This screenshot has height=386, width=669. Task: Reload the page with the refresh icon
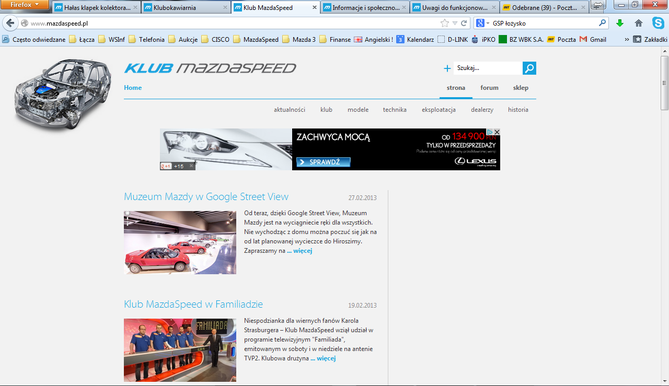pyautogui.click(x=464, y=23)
